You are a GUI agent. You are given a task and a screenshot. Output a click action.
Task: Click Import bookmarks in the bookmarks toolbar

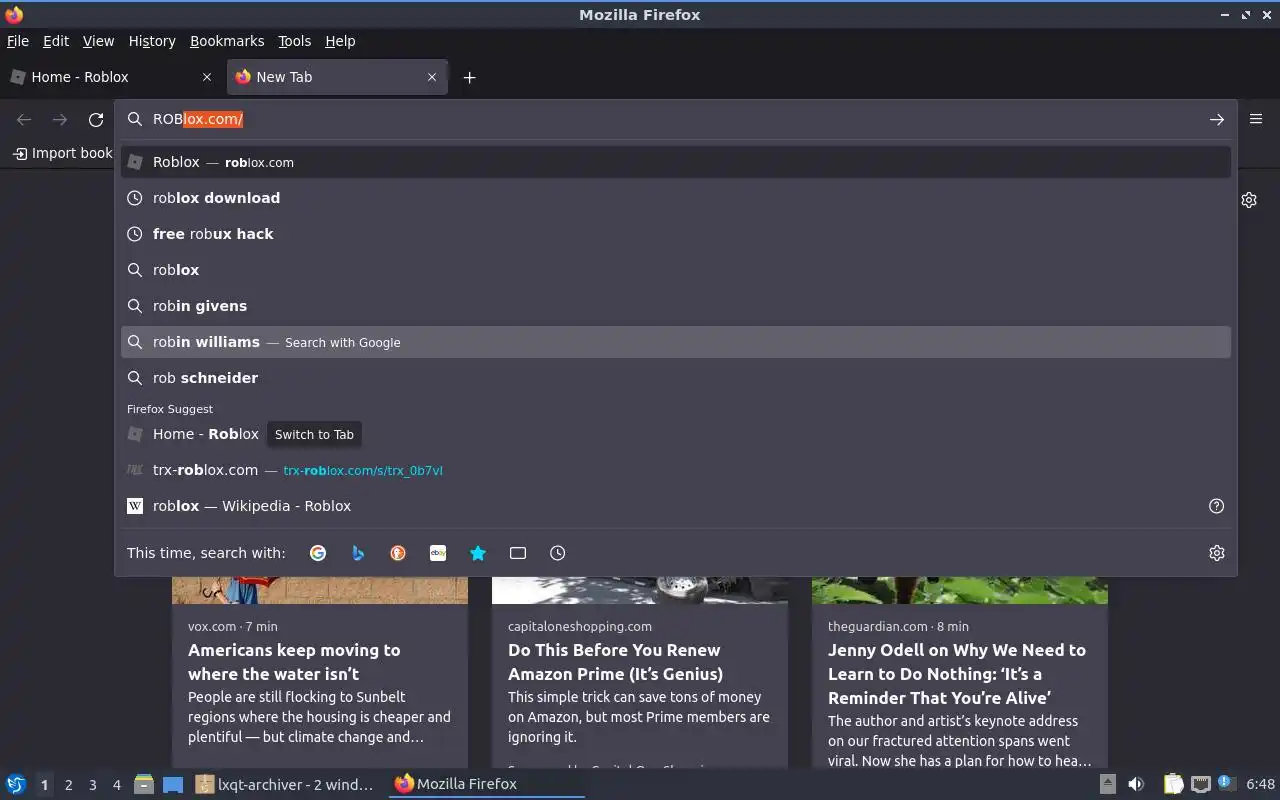[x=62, y=153]
